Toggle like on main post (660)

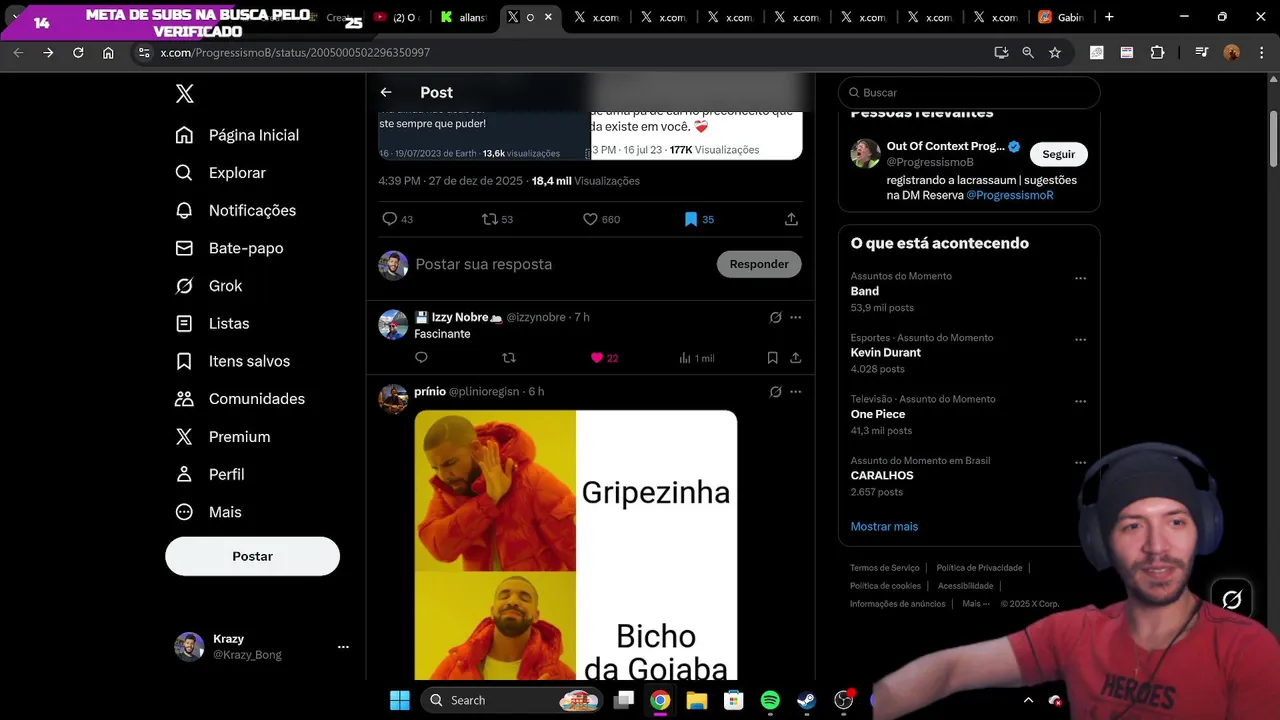[590, 219]
